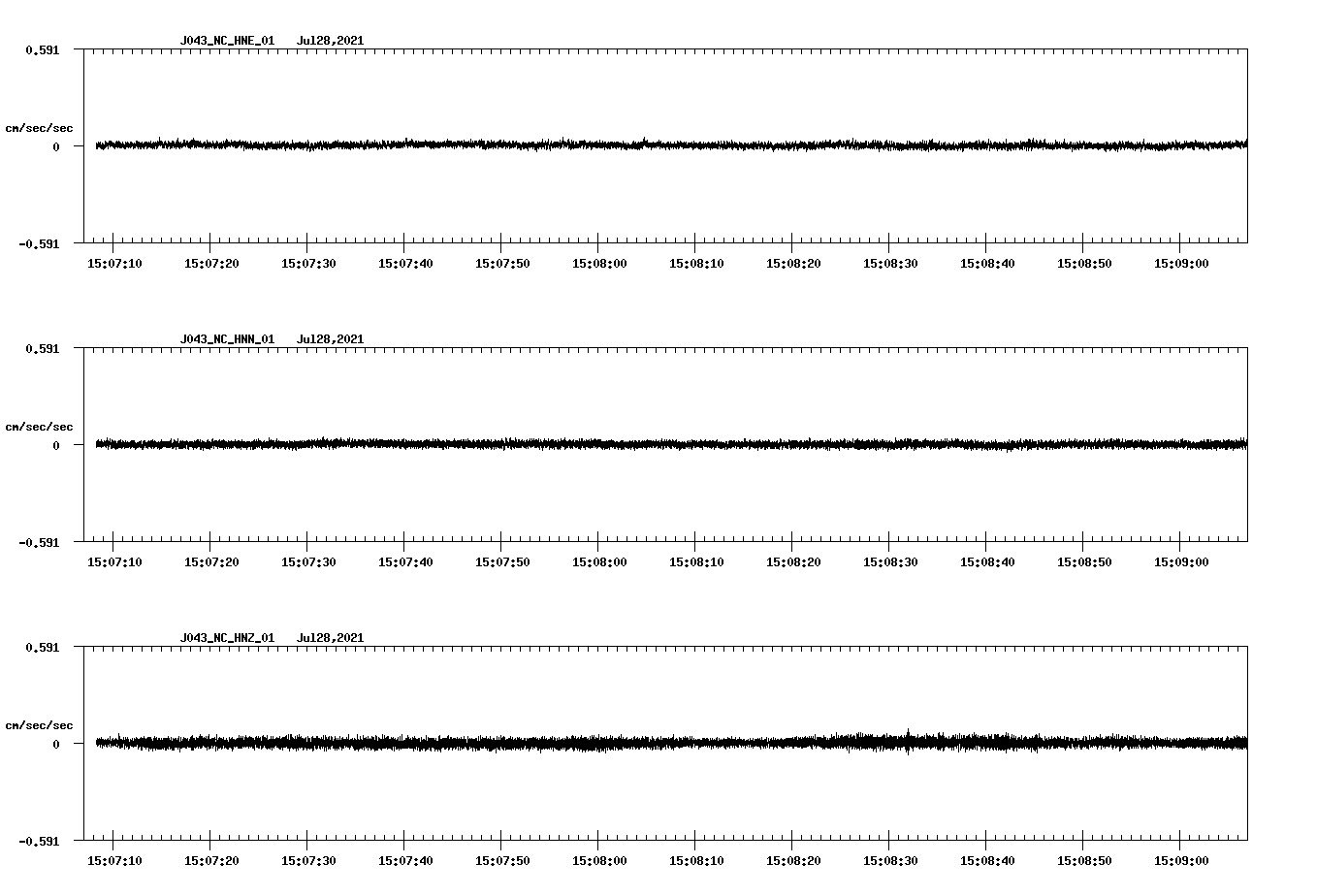The image size is (1317, 896).
Task: Click the cm/sec/sec label on the HNN plot
Action: tap(39, 426)
